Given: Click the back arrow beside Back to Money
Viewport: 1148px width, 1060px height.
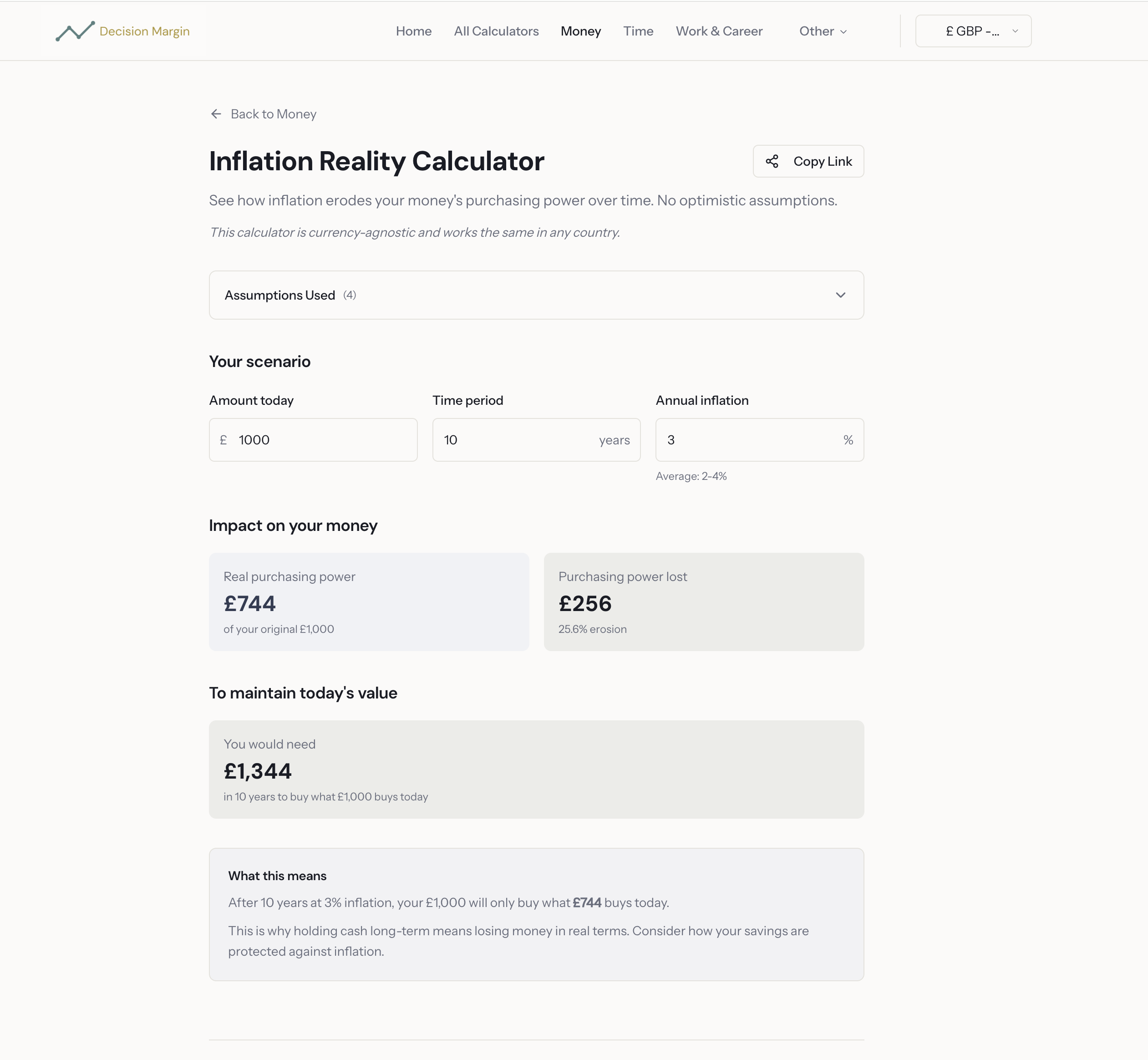Looking at the screenshot, I should pos(216,113).
